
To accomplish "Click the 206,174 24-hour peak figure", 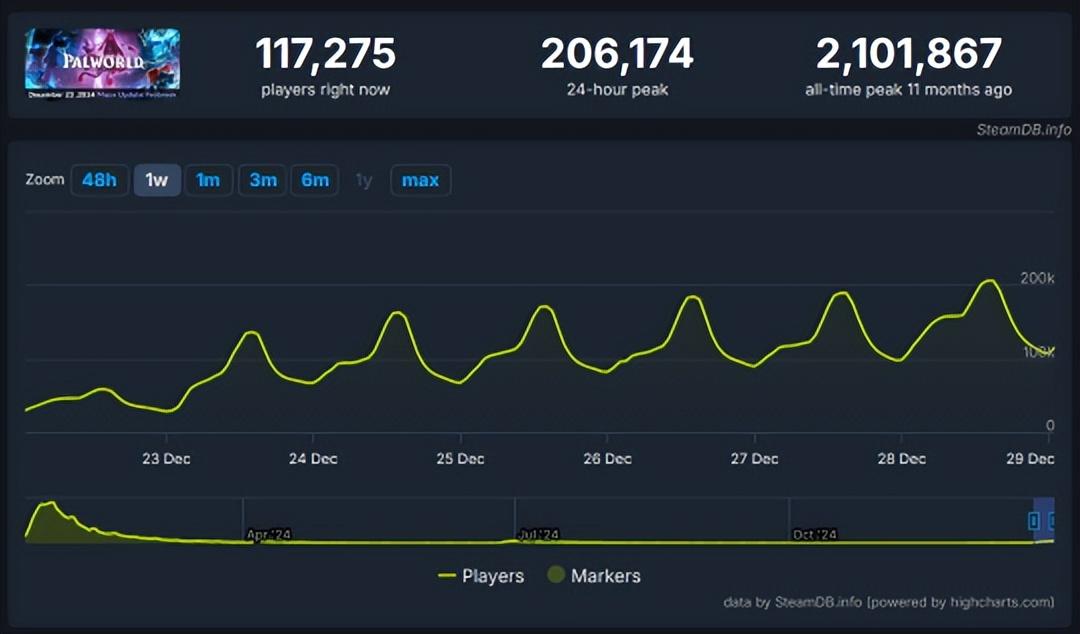I will coord(617,54).
